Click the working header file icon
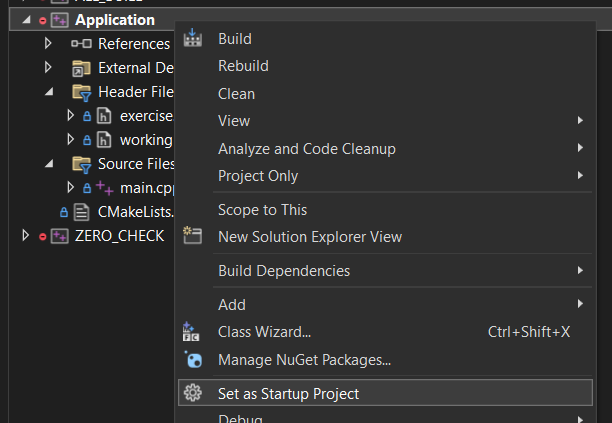The width and height of the screenshot is (612, 423). [x=104, y=140]
